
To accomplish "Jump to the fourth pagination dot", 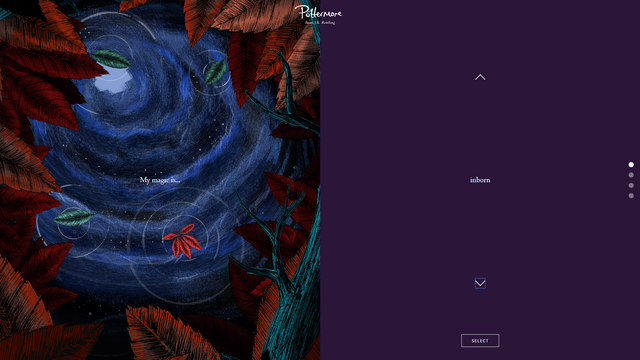I will click(x=631, y=196).
